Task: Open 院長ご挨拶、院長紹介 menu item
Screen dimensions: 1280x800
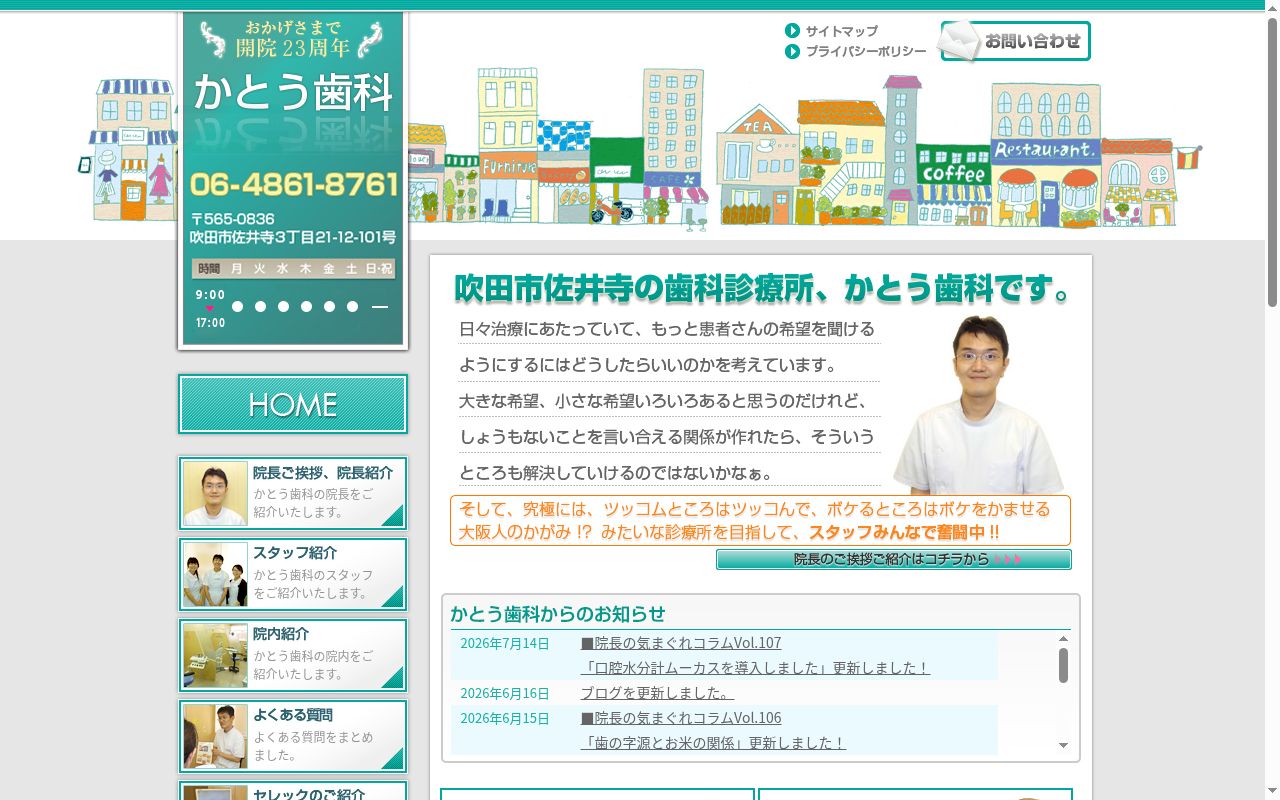Action: [x=293, y=493]
